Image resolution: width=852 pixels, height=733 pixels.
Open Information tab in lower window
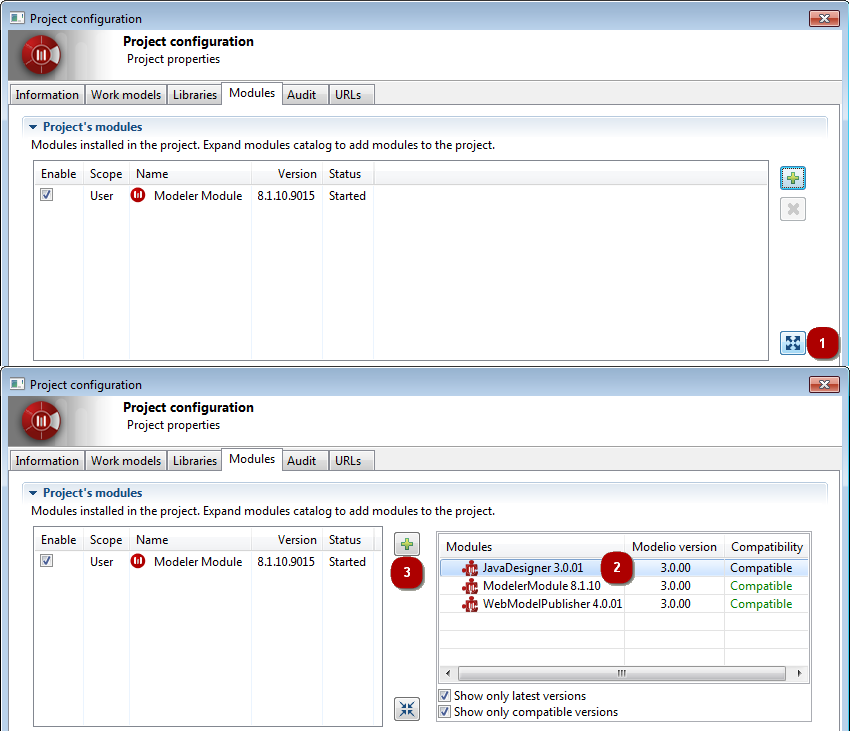tap(47, 461)
